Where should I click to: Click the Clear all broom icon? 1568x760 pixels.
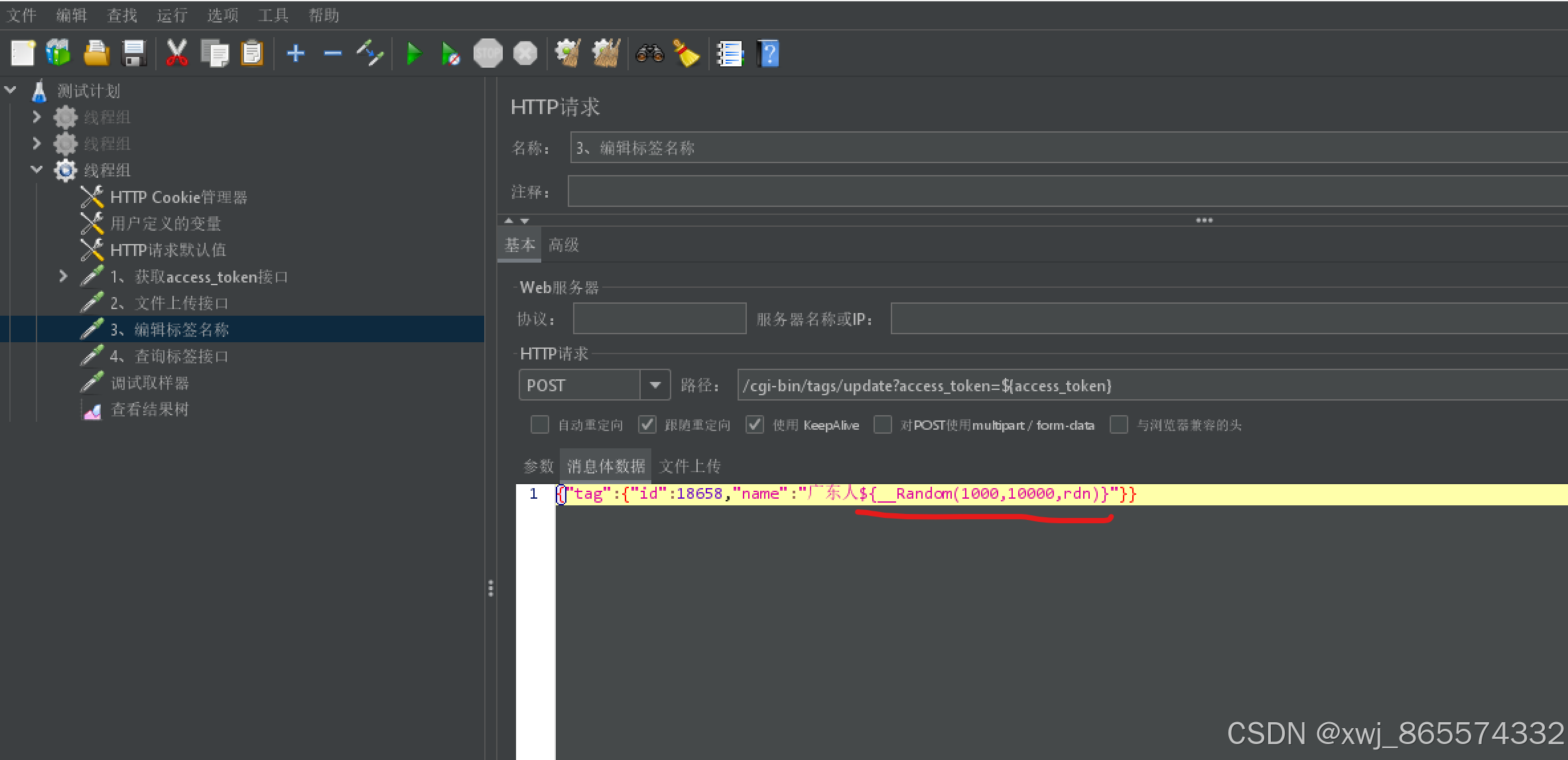pyautogui.click(x=606, y=54)
